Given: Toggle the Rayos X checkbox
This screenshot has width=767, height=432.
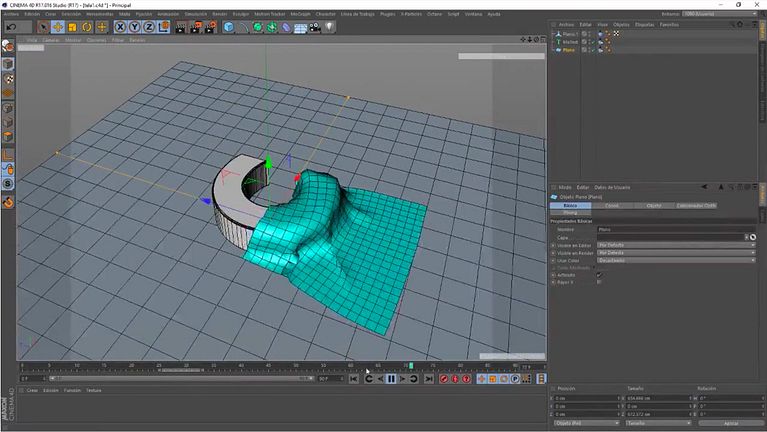Looking at the screenshot, I should click(599, 282).
